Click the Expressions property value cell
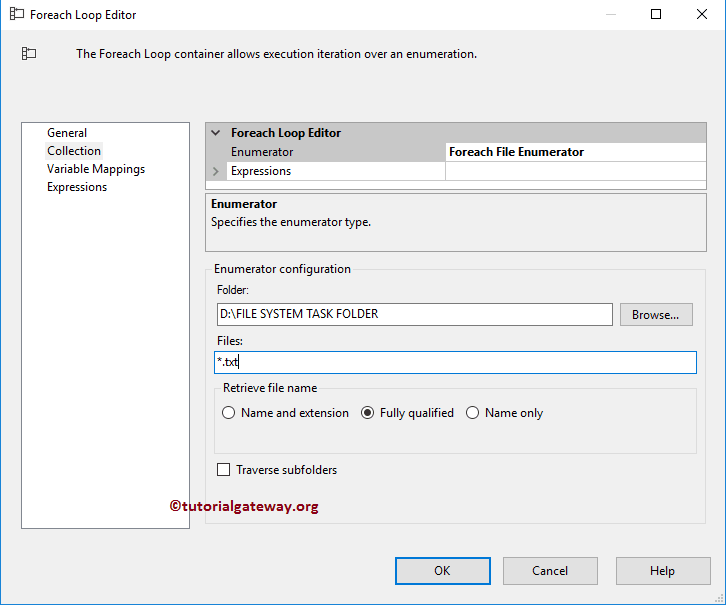Viewport: 726px width, 605px height. tap(576, 171)
